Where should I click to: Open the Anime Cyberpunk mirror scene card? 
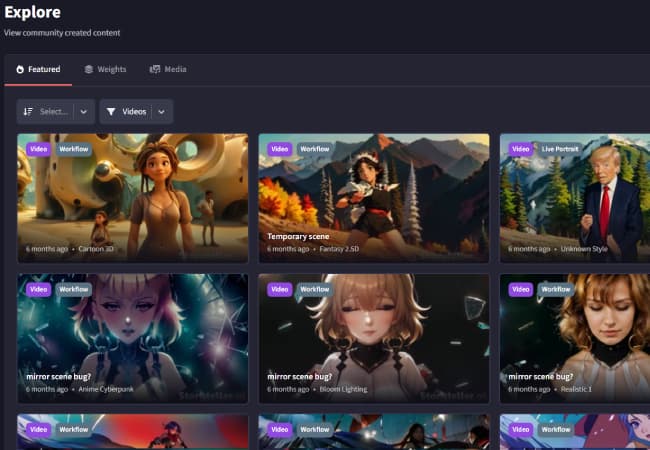pos(133,338)
